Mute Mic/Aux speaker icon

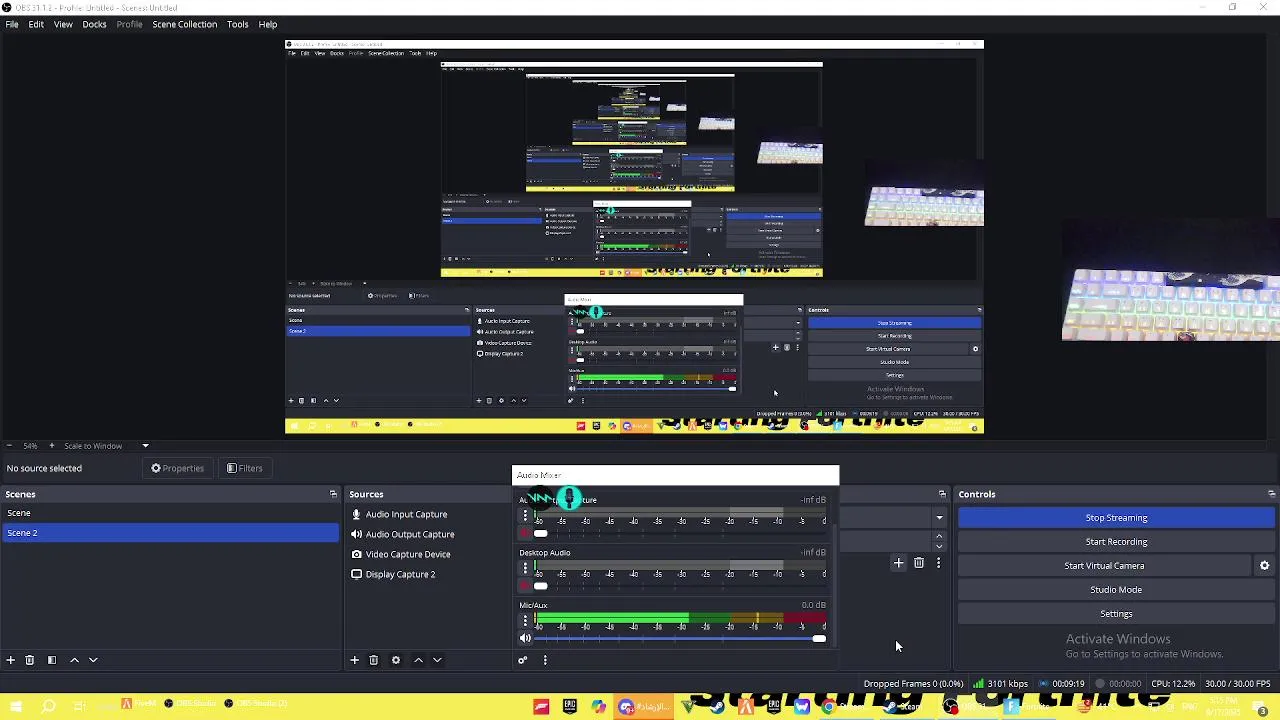pyautogui.click(x=525, y=639)
